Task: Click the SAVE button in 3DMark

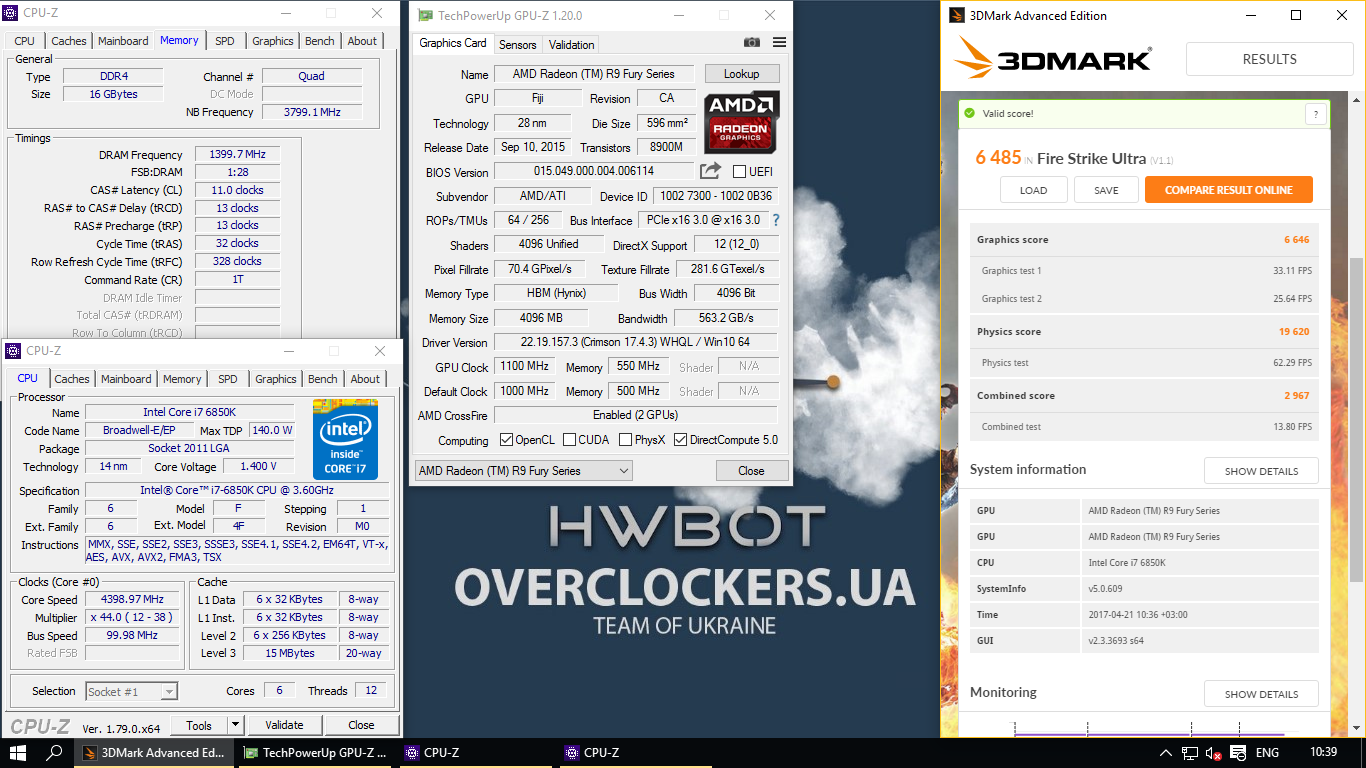Action: click(x=1106, y=190)
